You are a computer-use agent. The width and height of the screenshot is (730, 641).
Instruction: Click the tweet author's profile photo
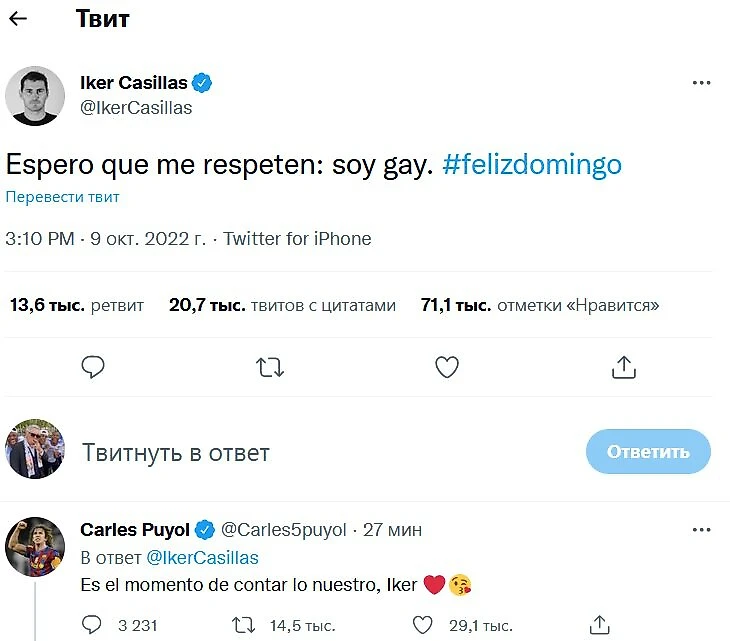point(35,96)
